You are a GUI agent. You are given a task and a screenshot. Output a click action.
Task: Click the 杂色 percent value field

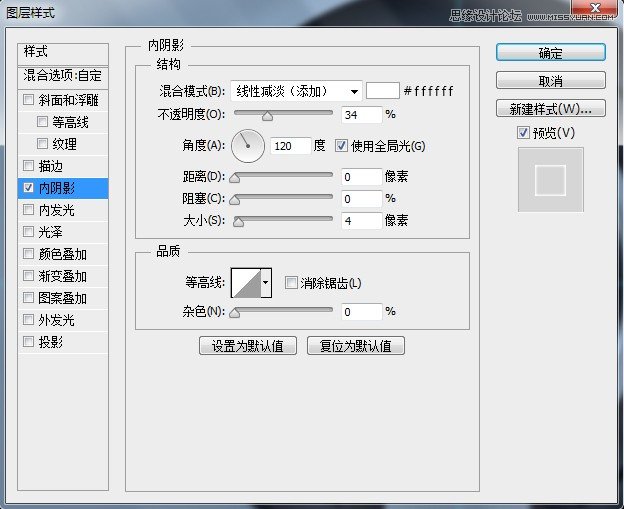pos(361,312)
